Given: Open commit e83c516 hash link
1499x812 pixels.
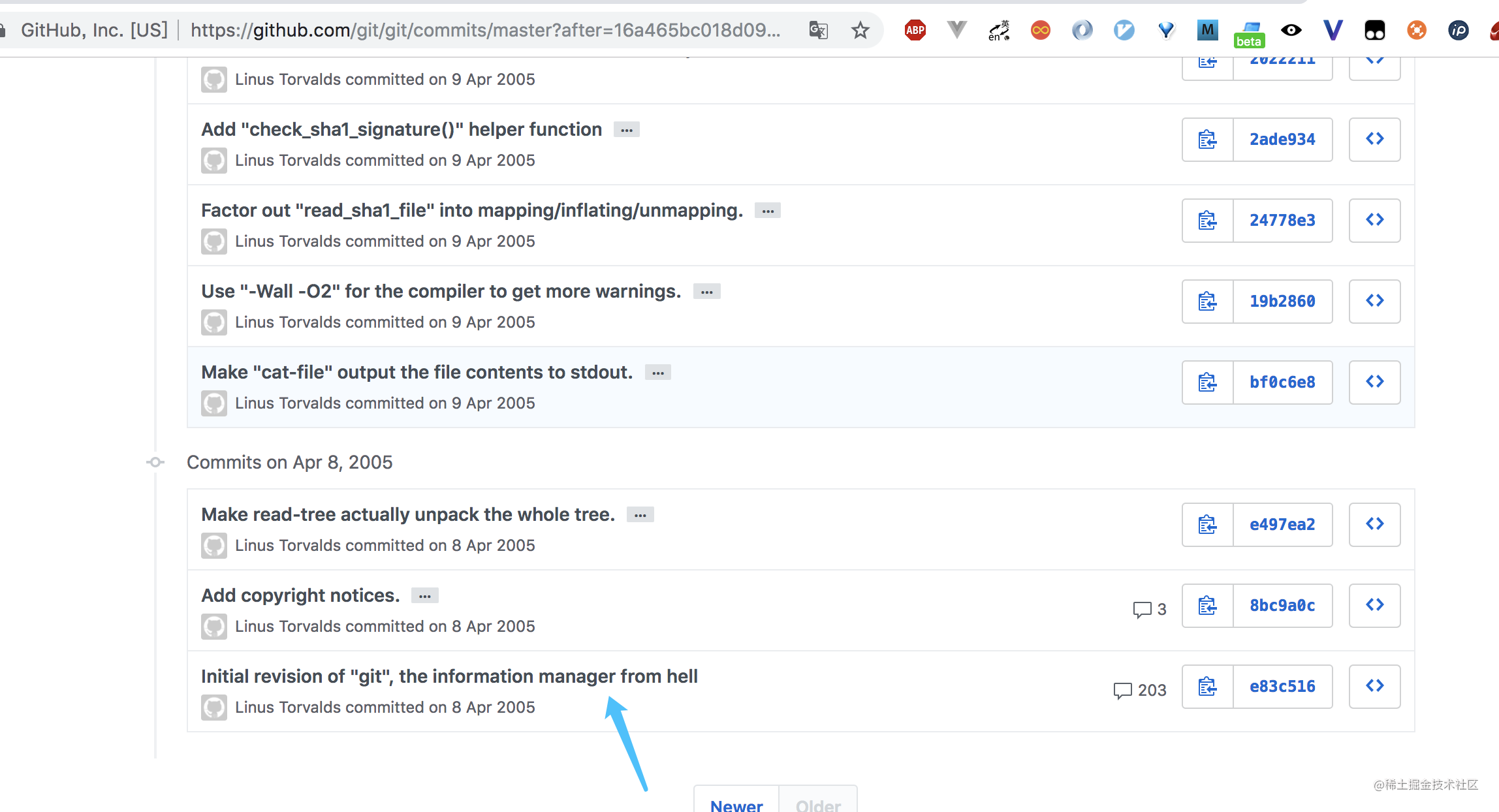Looking at the screenshot, I should coord(1283,687).
